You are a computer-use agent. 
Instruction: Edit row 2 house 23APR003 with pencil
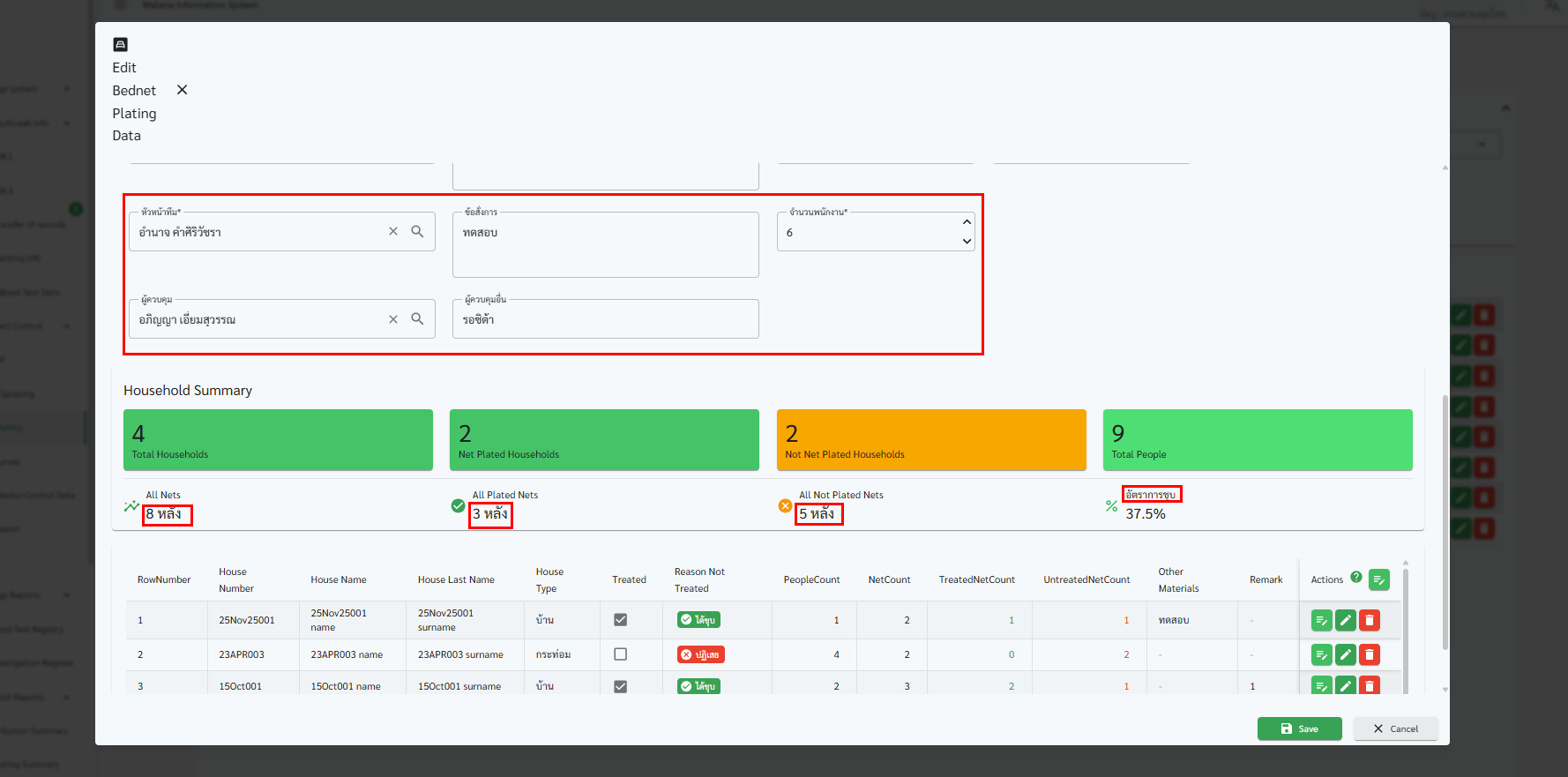1346,654
